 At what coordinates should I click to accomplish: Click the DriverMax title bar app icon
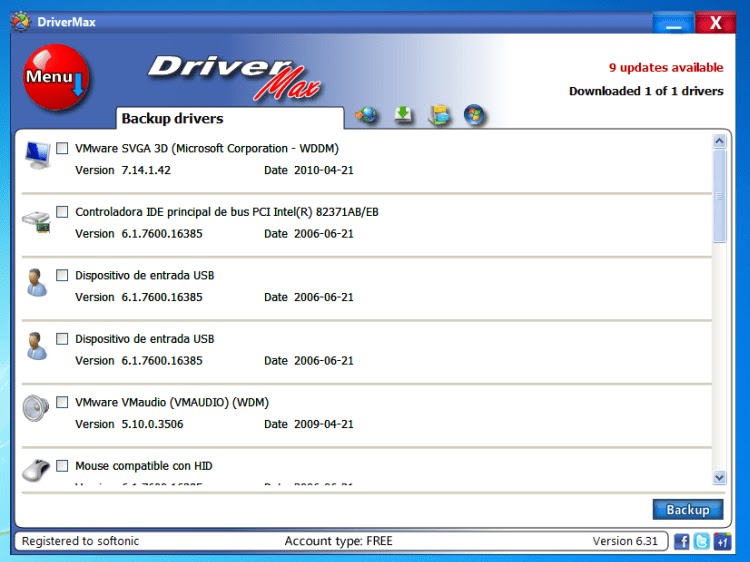pos(21,22)
